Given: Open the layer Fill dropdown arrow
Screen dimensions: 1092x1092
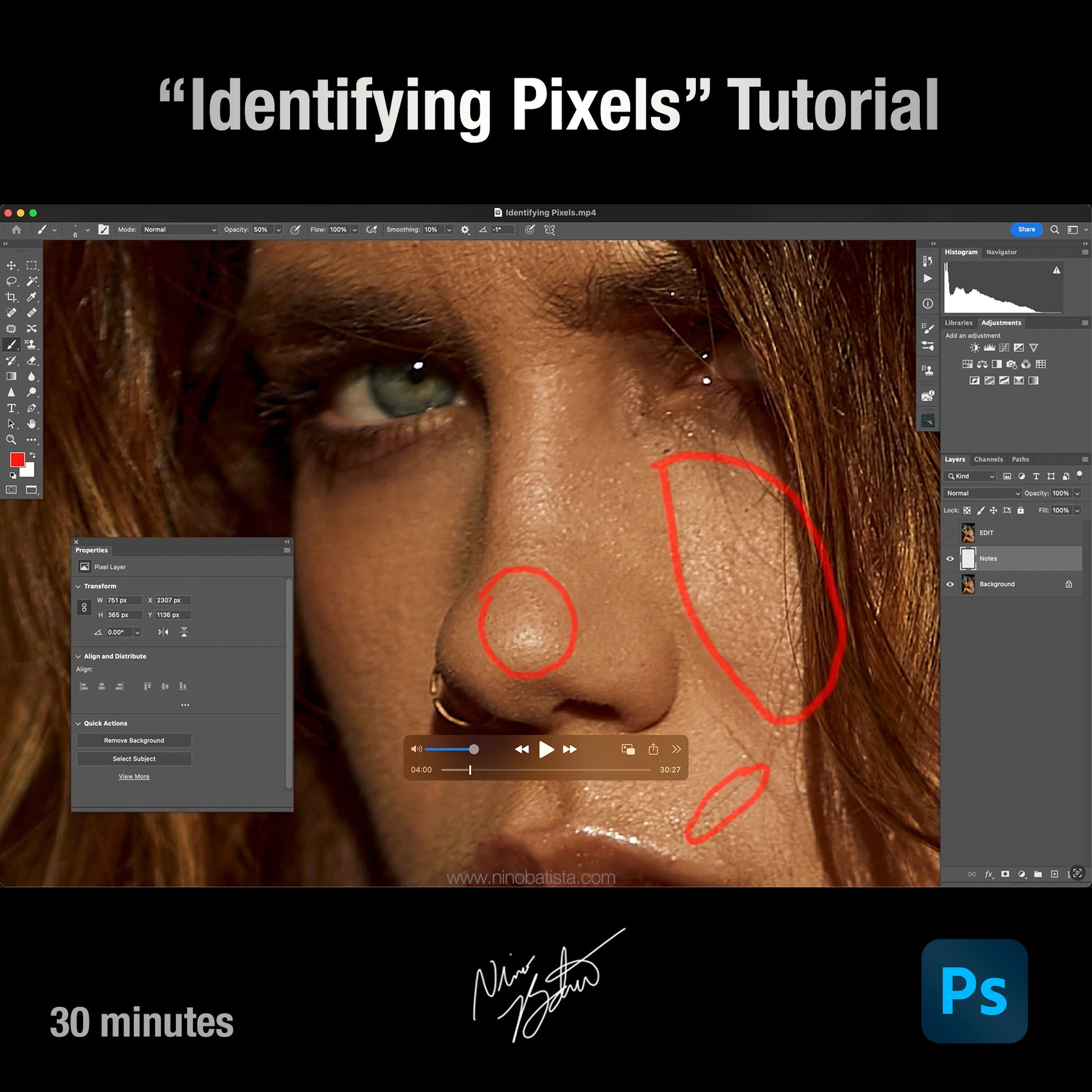Looking at the screenshot, I should 1077,511.
